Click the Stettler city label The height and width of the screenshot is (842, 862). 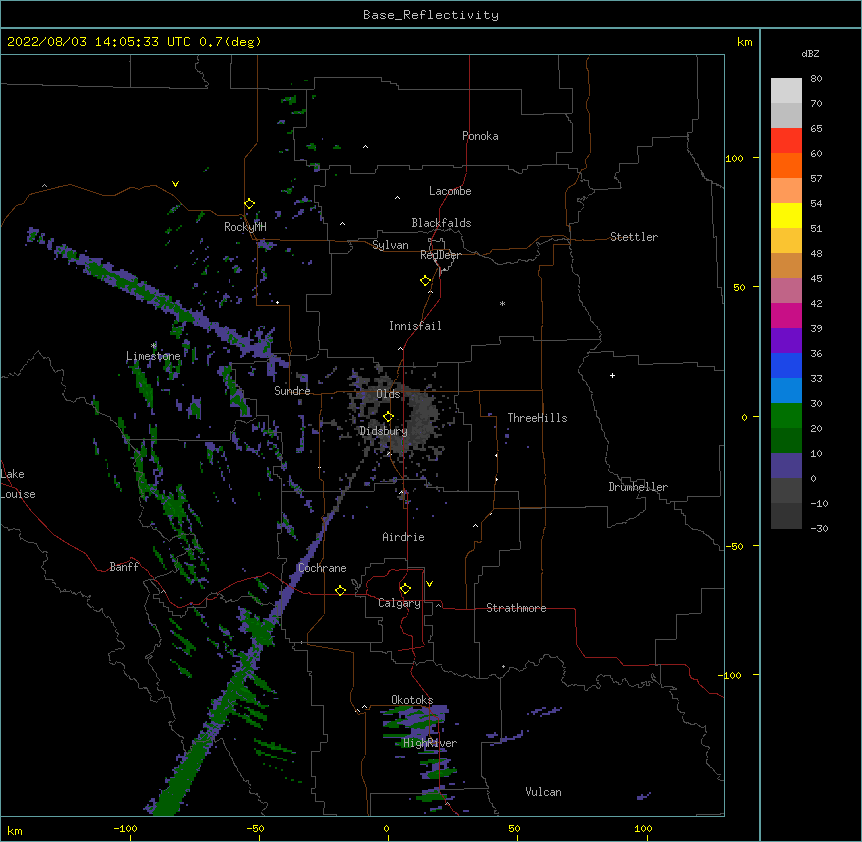(634, 237)
